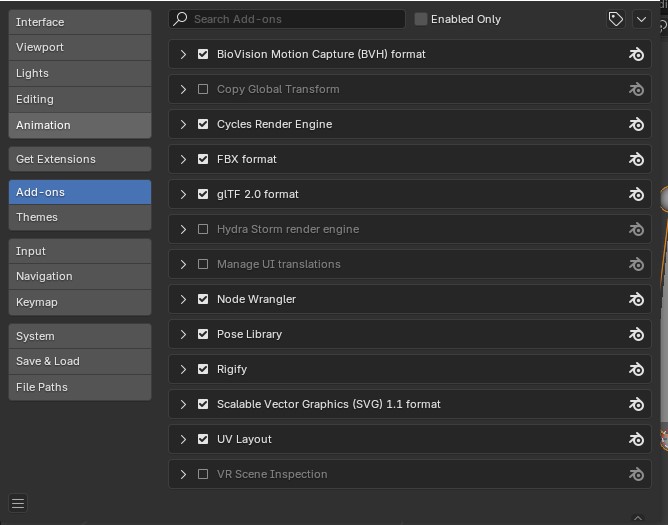This screenshot has width=668, height=525.
Task: Select the Animation preferences section
Action: tap(80, 125)
